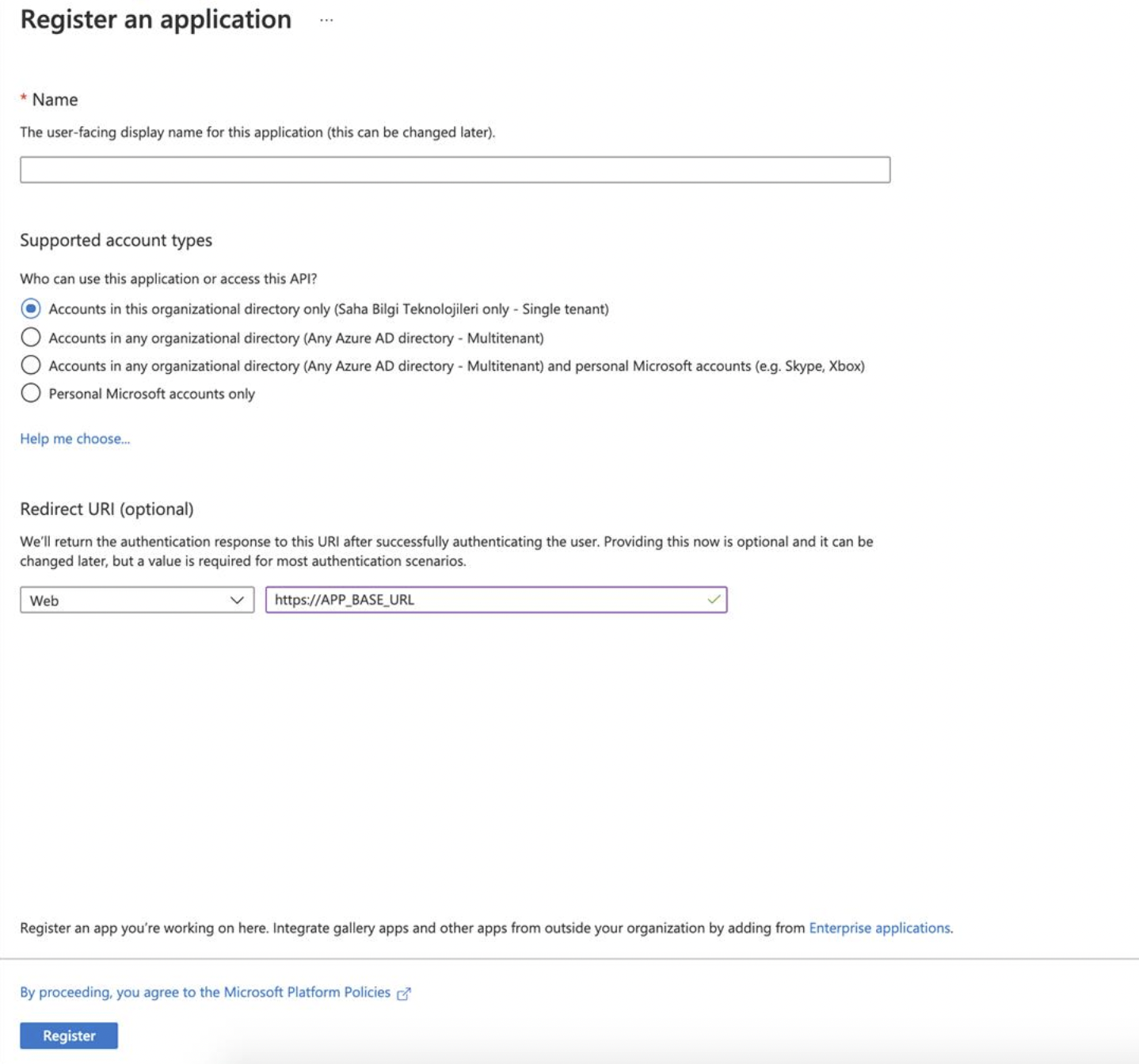The height and width of the screenshot is (1064, 1139).
Task: Click the Redirect URI text field
Action: tap(496, 600)
